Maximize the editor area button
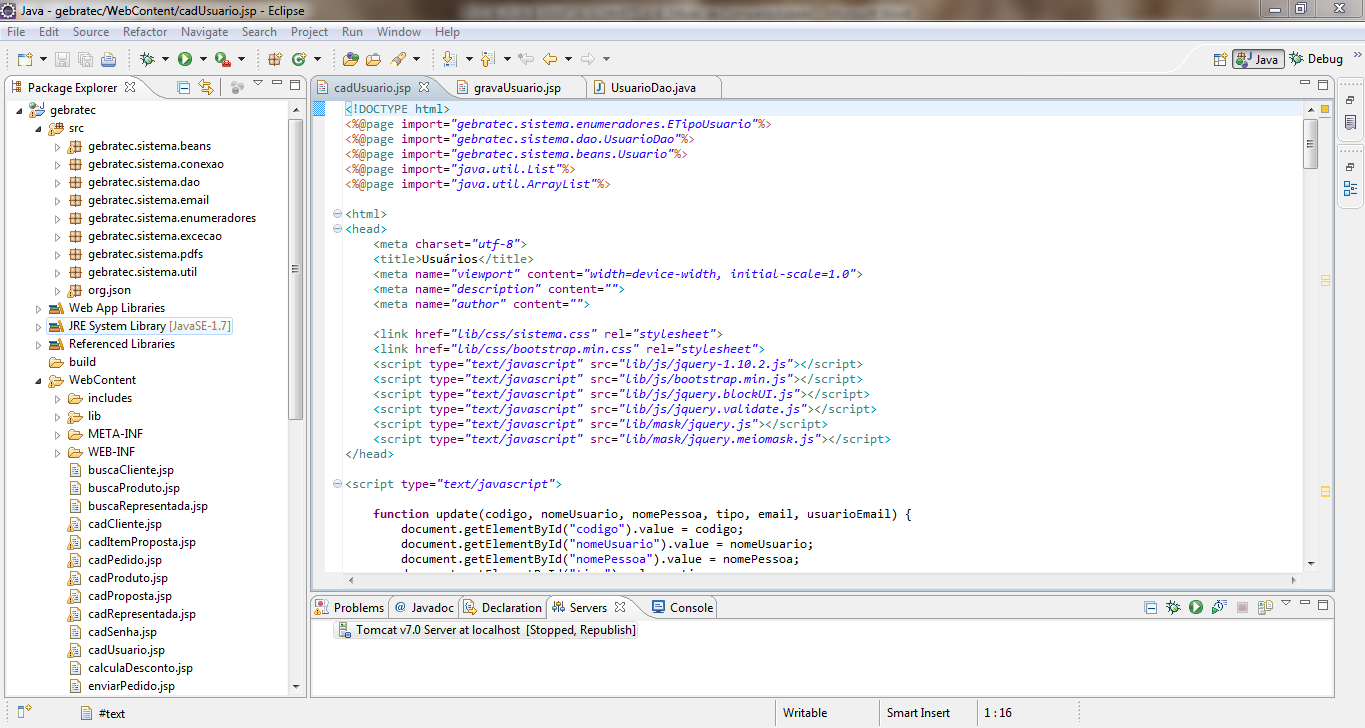 1322,86
